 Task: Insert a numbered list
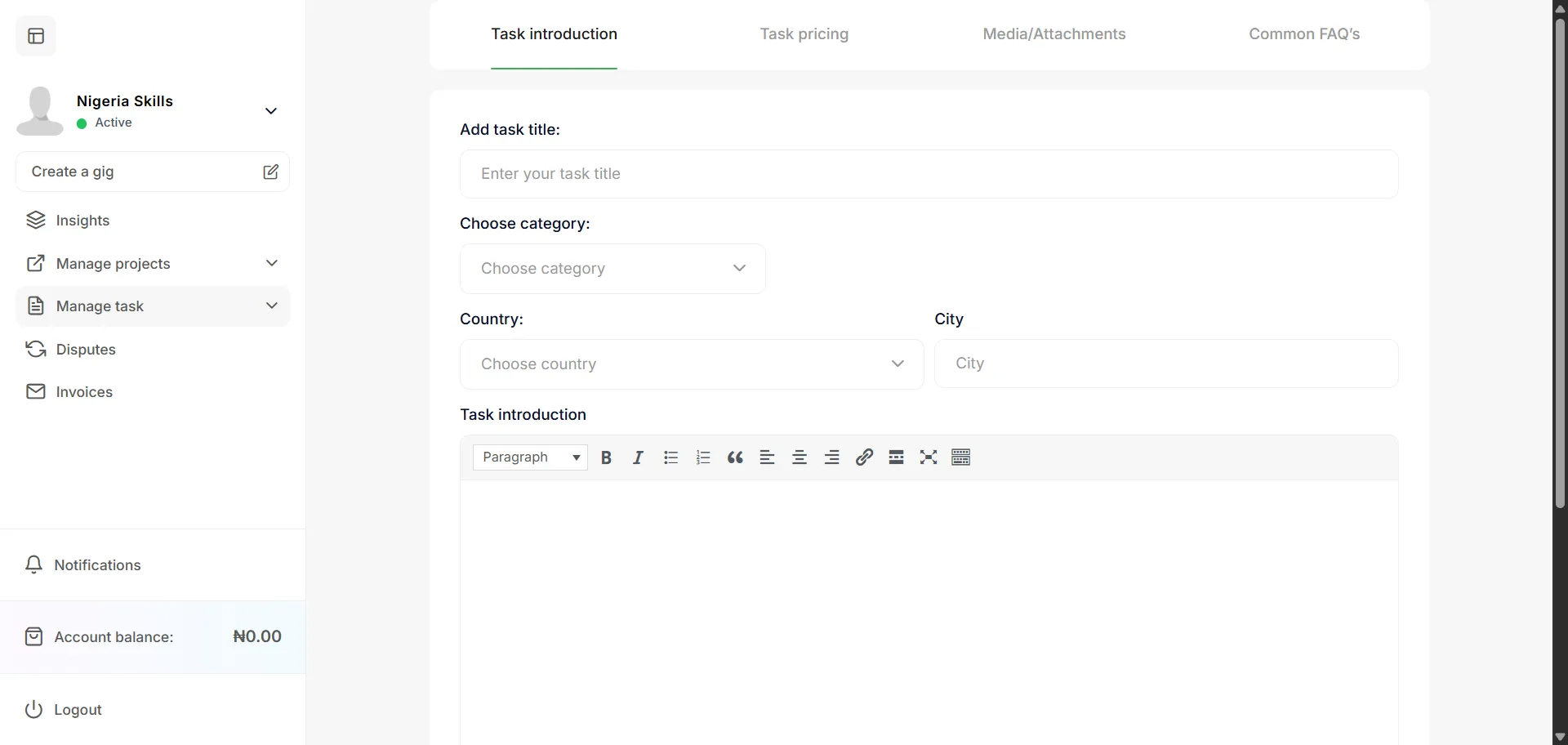point(703,457)
